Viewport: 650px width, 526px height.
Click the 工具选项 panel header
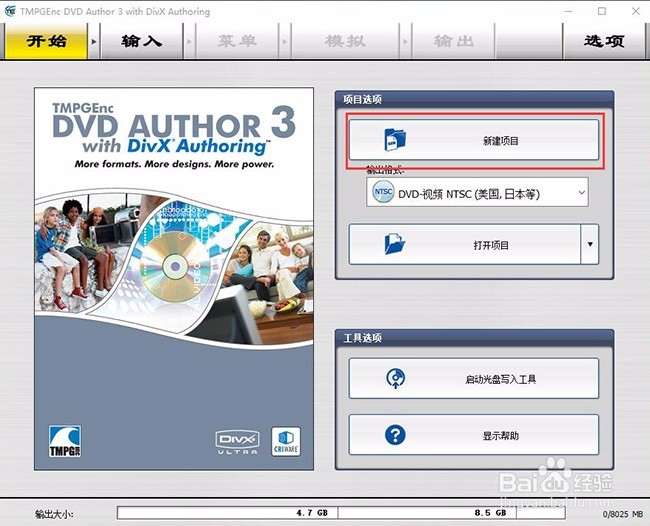[x=474, y=338]
